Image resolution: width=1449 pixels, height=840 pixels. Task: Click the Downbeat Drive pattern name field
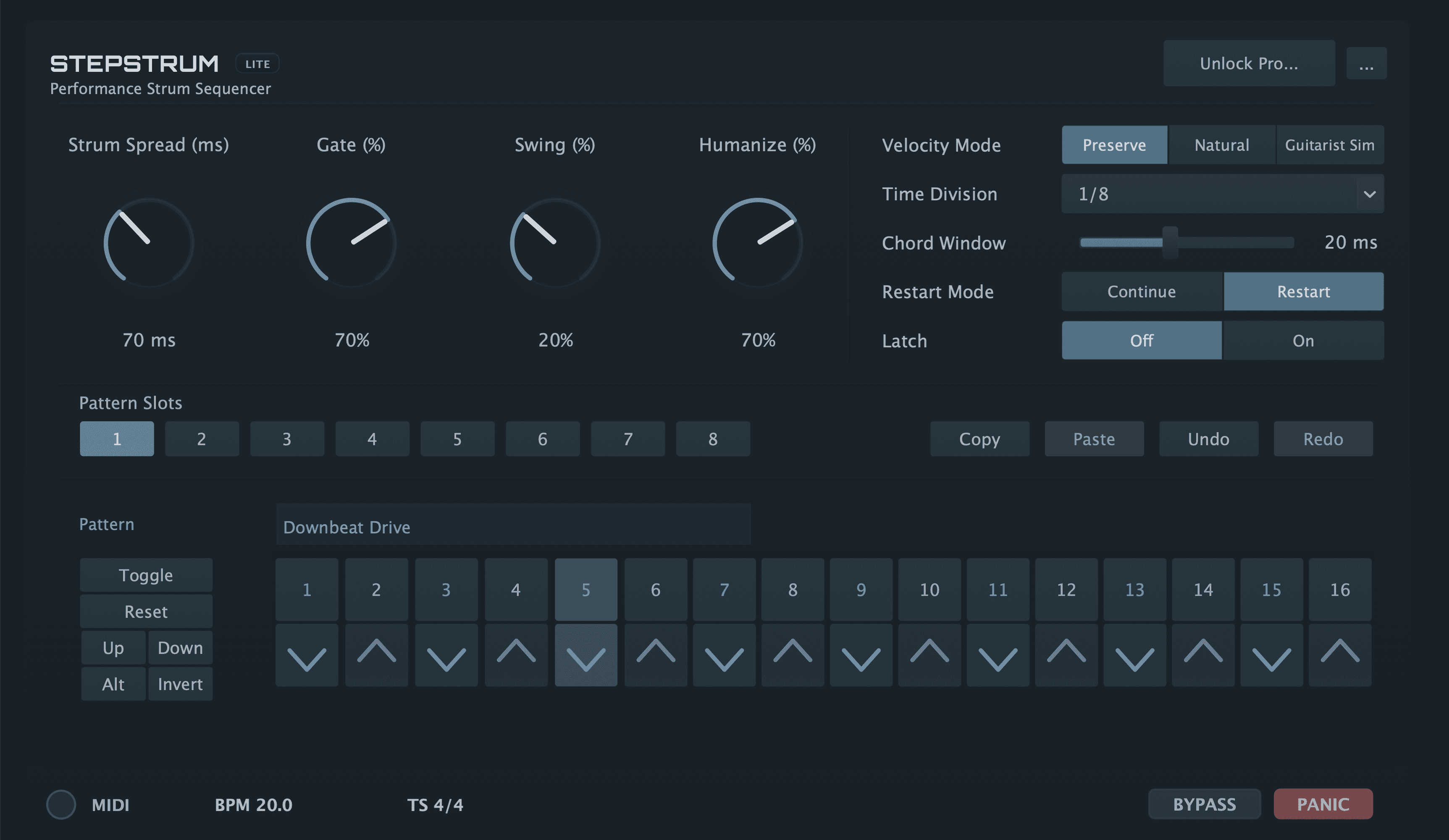pyautogui.click(x=514, y=524)
